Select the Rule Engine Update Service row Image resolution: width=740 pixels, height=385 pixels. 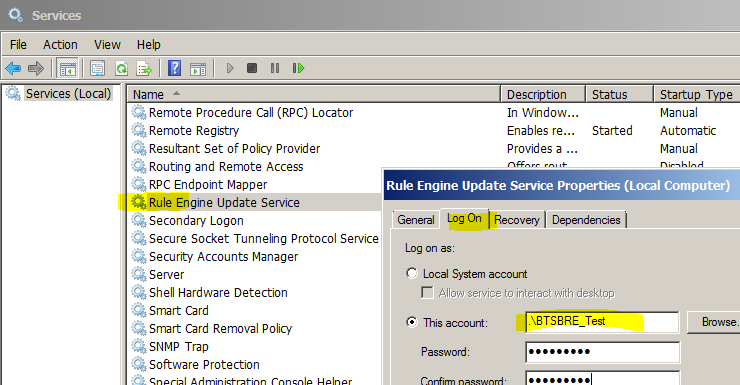click(x=224, y=202)
